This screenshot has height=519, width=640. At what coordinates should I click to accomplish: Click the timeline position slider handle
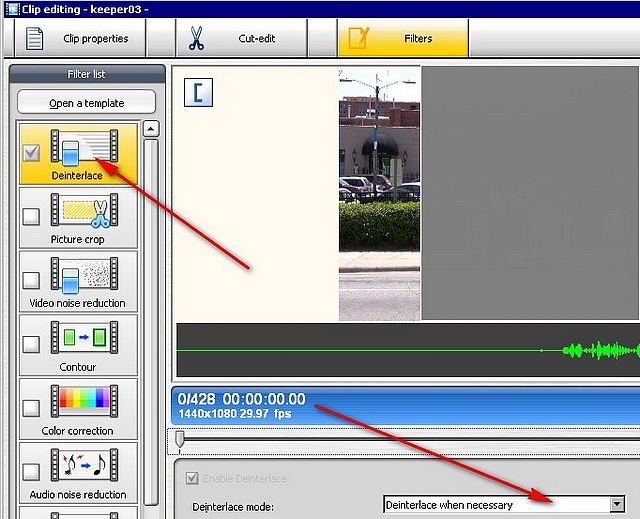pyautogui.click(x=180, y=440)
